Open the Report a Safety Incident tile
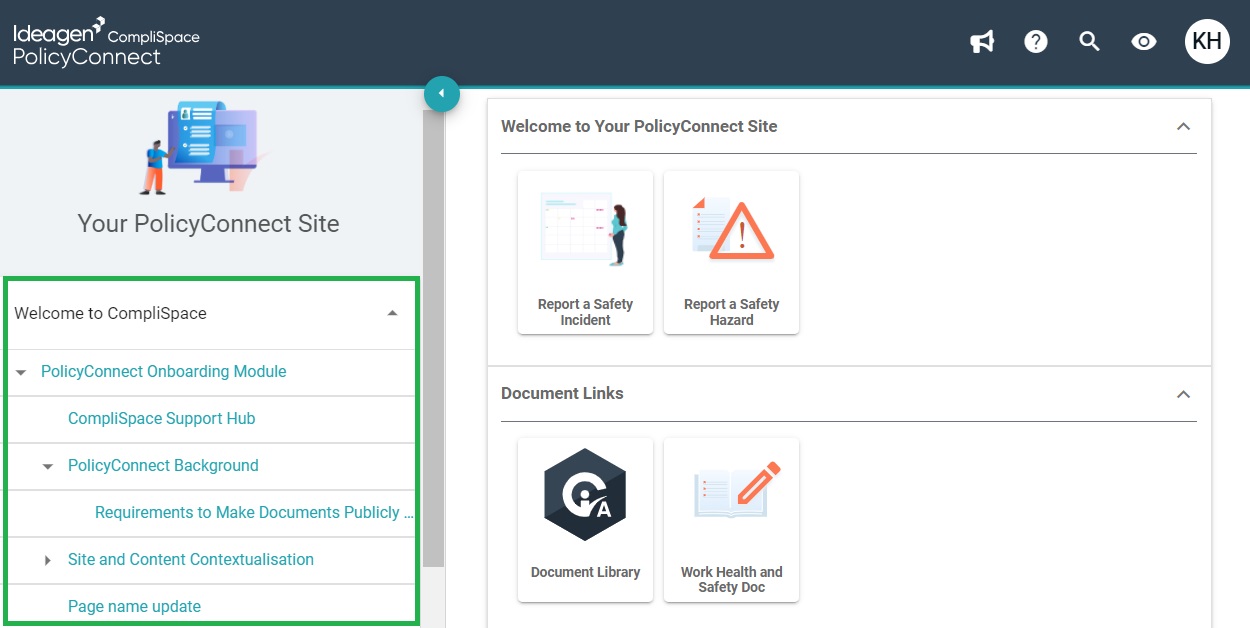The image size is (1250, 628). (x=585, y=252)
